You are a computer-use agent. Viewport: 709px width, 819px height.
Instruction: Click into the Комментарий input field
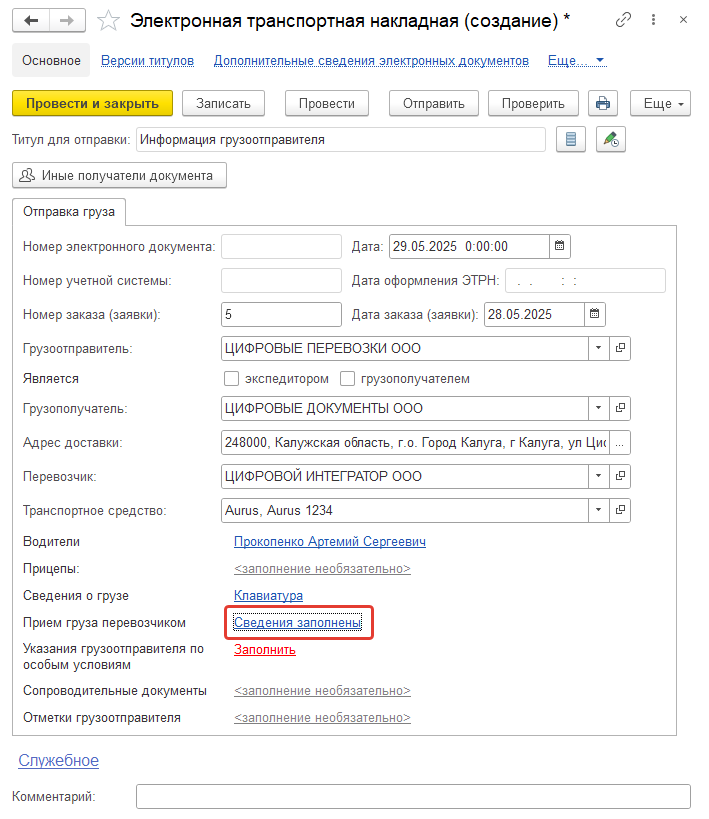[413, 797]
